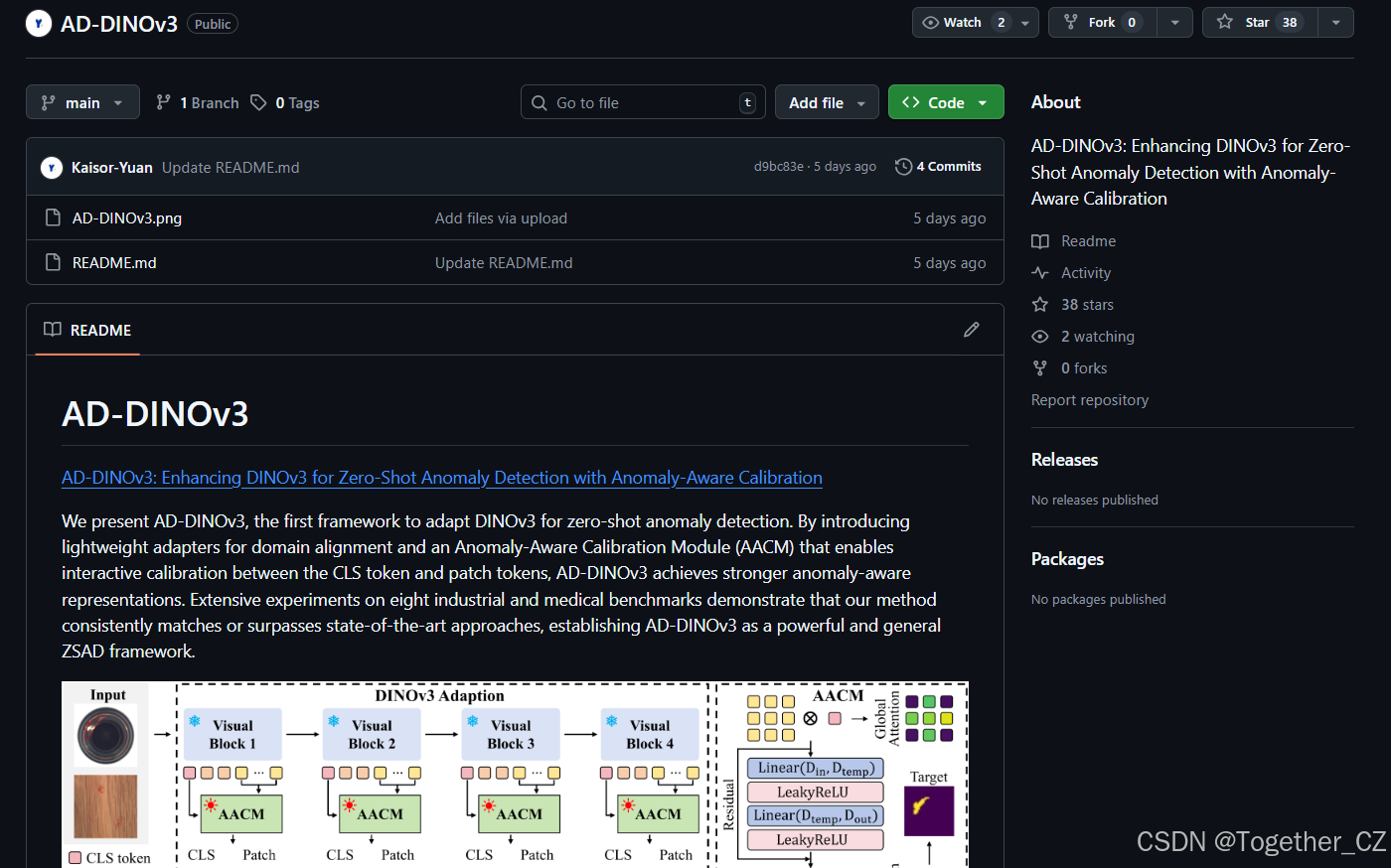Viewport: 1391px width, 868px height.
Task: Click the Kaisor-Yuan avatar icon
Action: [51, 167]
